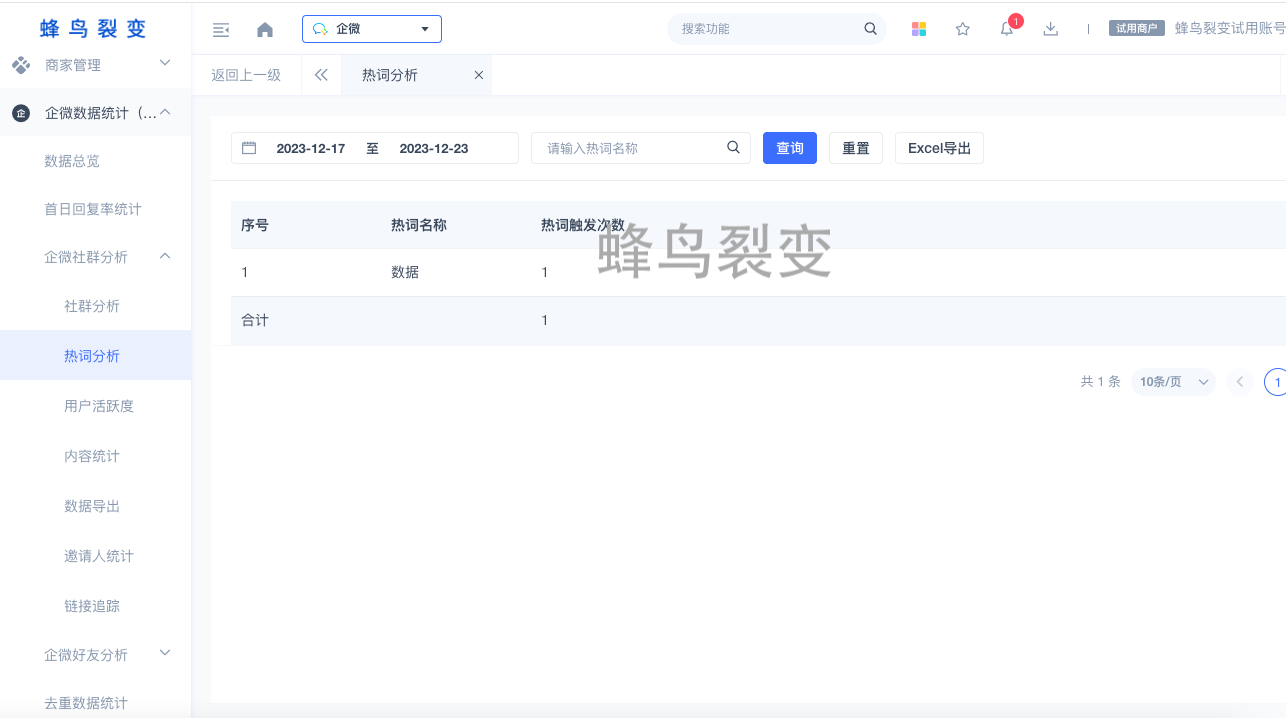Open the download center icon

1050,29
